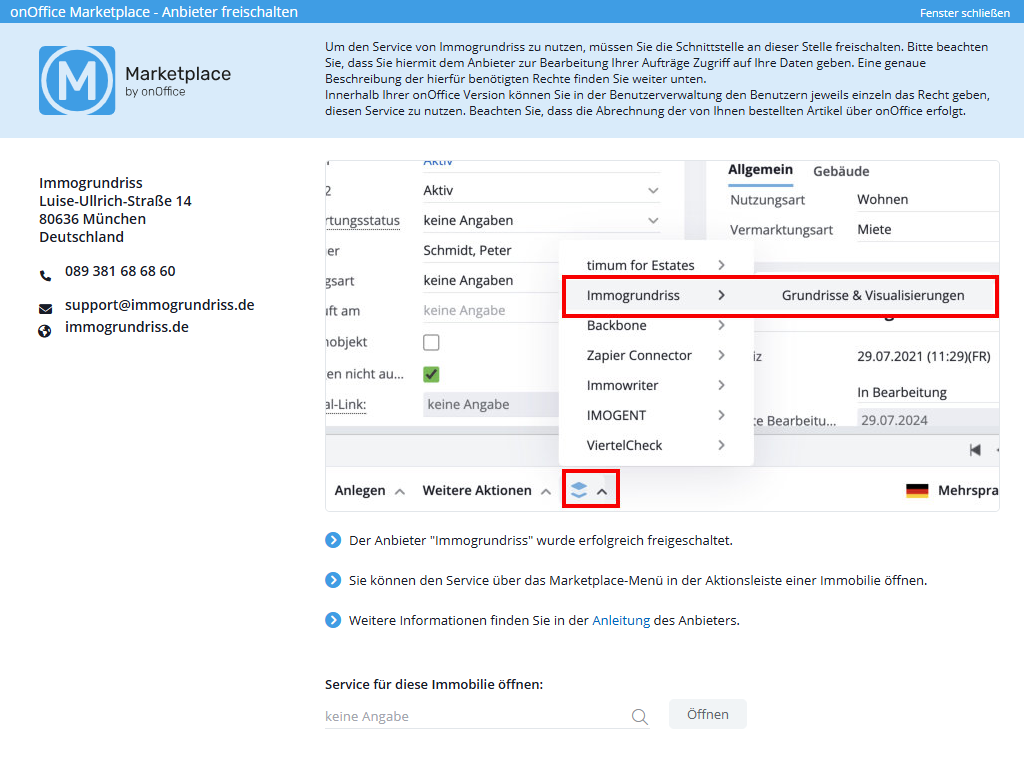
Task: Select 'Immogrundriss' in the Marketplace menu
Action: coord(633,295)
